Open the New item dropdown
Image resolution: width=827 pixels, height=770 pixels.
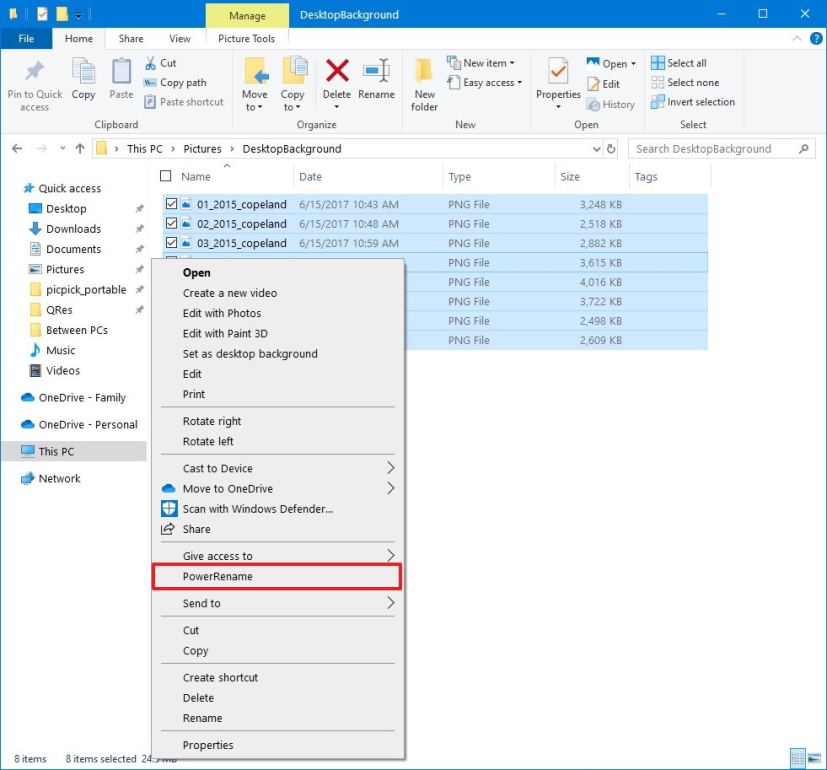pos(512,63)
